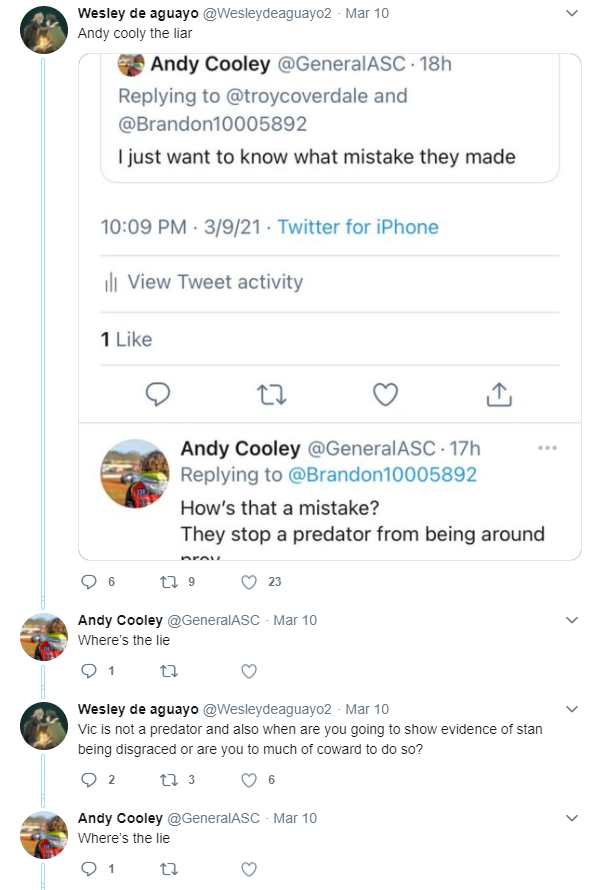Open options chevron on last Andy Cooley tweet
The image size is (600, 890).
point(572,818)
